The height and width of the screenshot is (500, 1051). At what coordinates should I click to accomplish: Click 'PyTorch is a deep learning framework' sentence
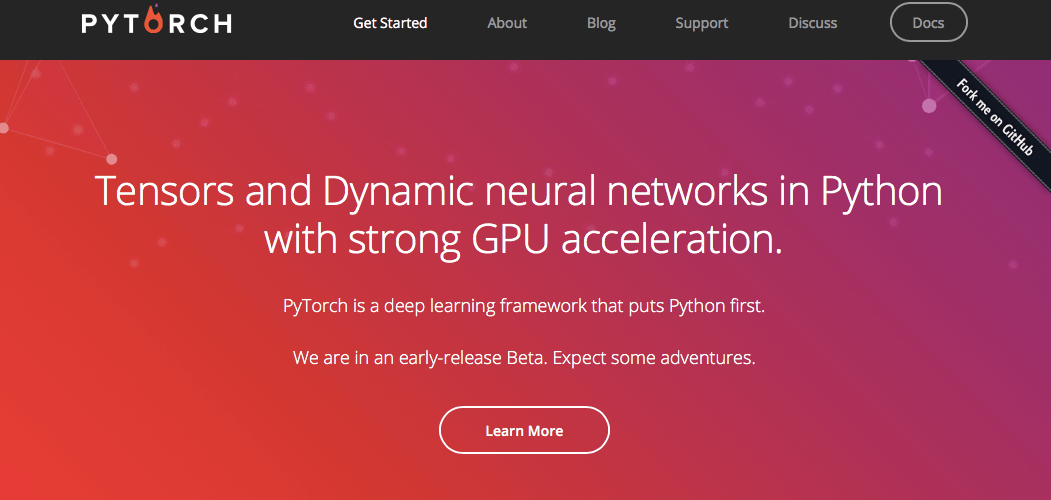523,307
